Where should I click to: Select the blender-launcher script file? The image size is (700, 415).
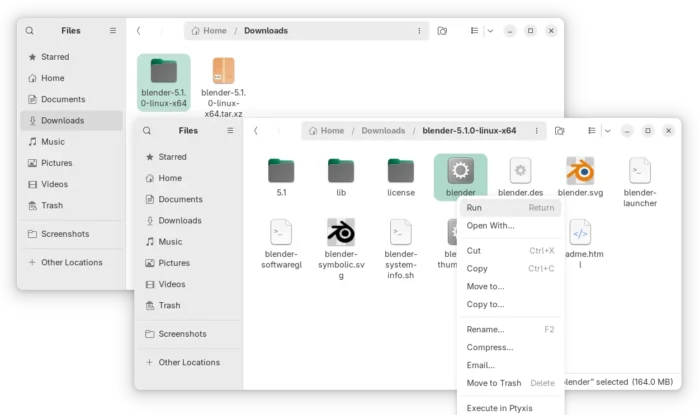pos(640,171)
